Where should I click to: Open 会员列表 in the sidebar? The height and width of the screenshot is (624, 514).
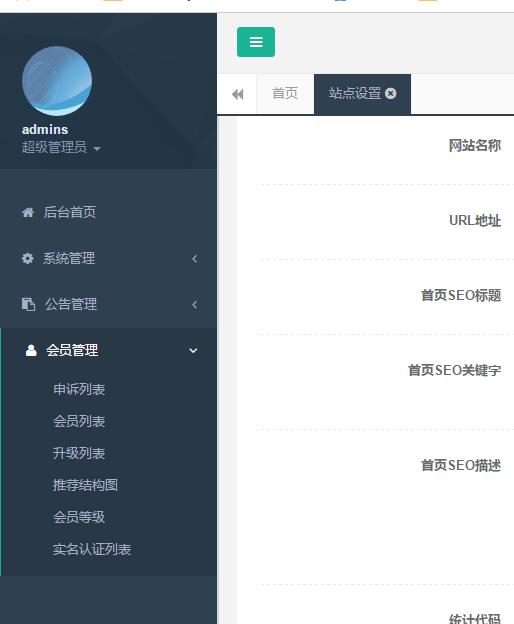(x=79, y=421)
